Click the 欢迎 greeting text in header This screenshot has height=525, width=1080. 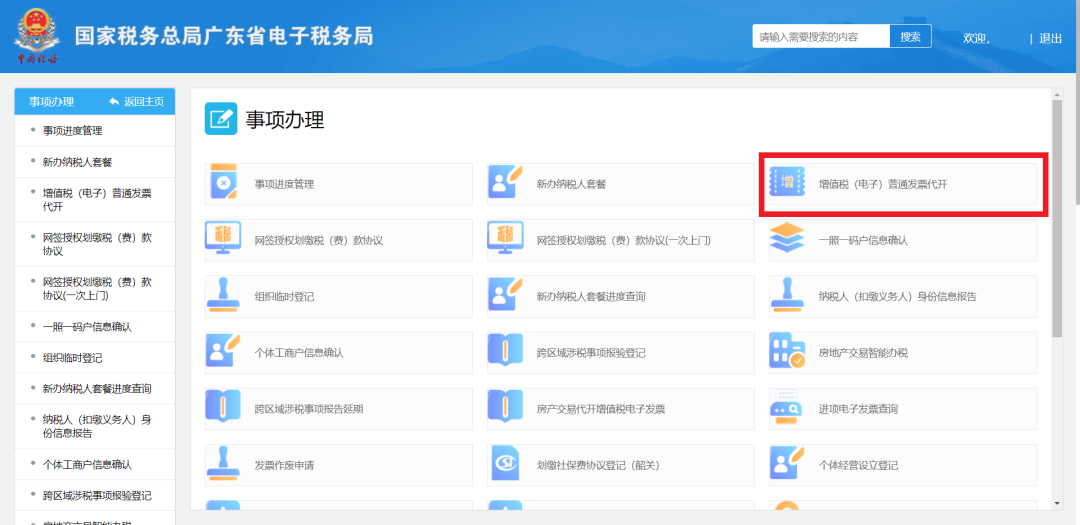[x=976, y=38]
